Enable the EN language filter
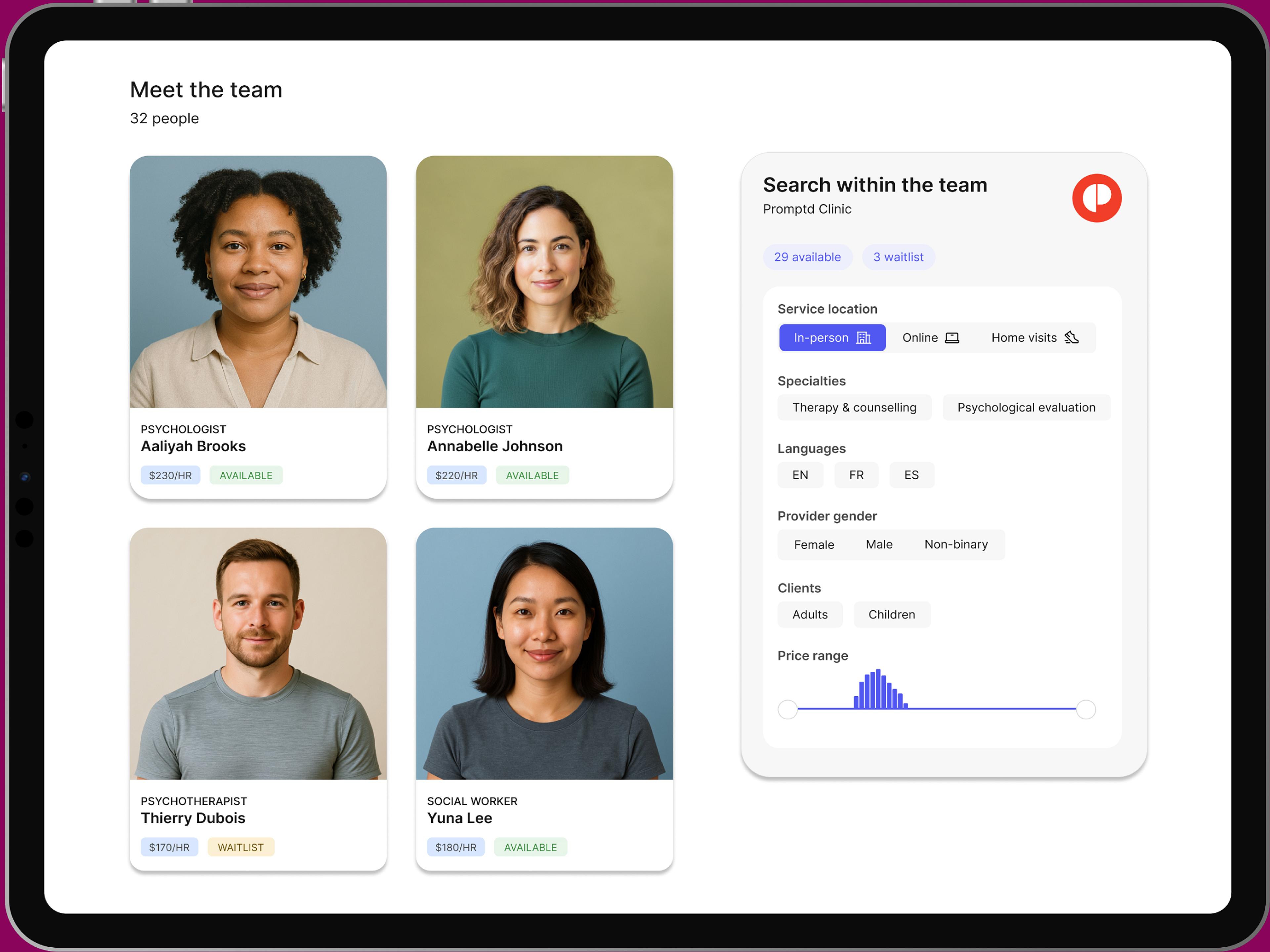 pos(799,475)
